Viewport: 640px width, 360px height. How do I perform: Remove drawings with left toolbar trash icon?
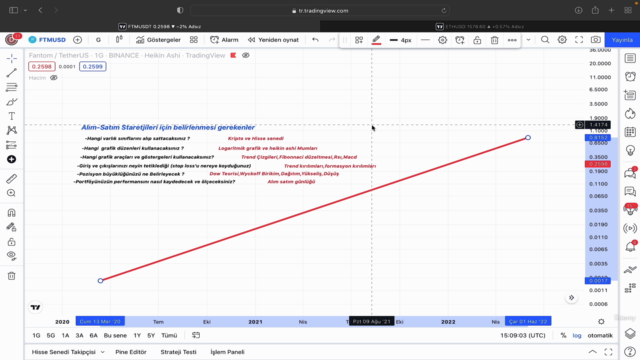[11, 276]
